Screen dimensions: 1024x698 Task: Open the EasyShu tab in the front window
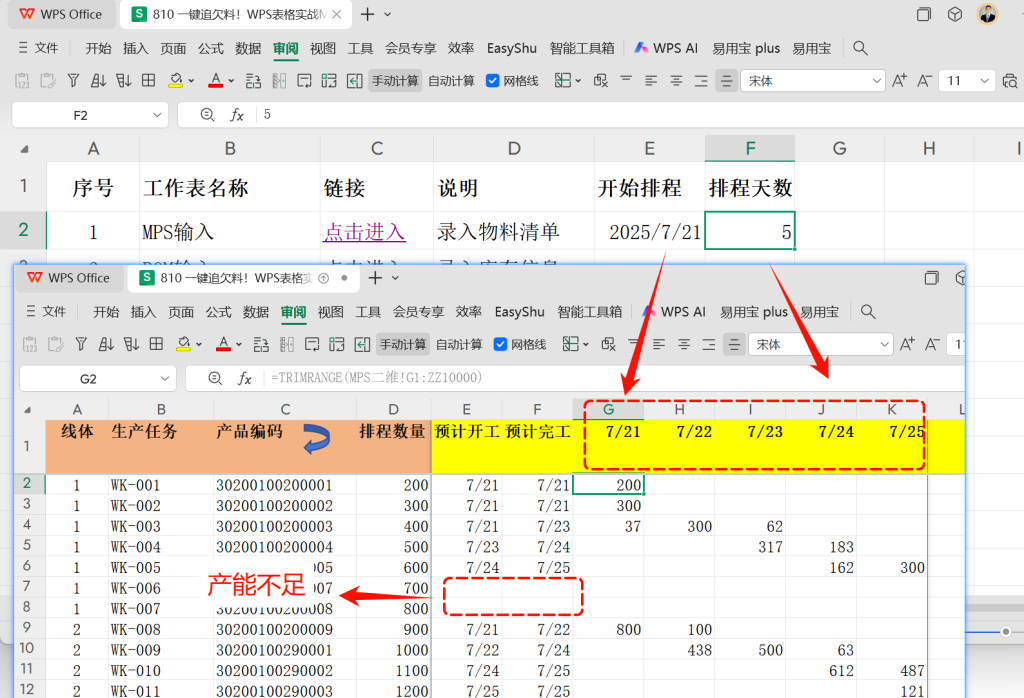tap(519, 311)
